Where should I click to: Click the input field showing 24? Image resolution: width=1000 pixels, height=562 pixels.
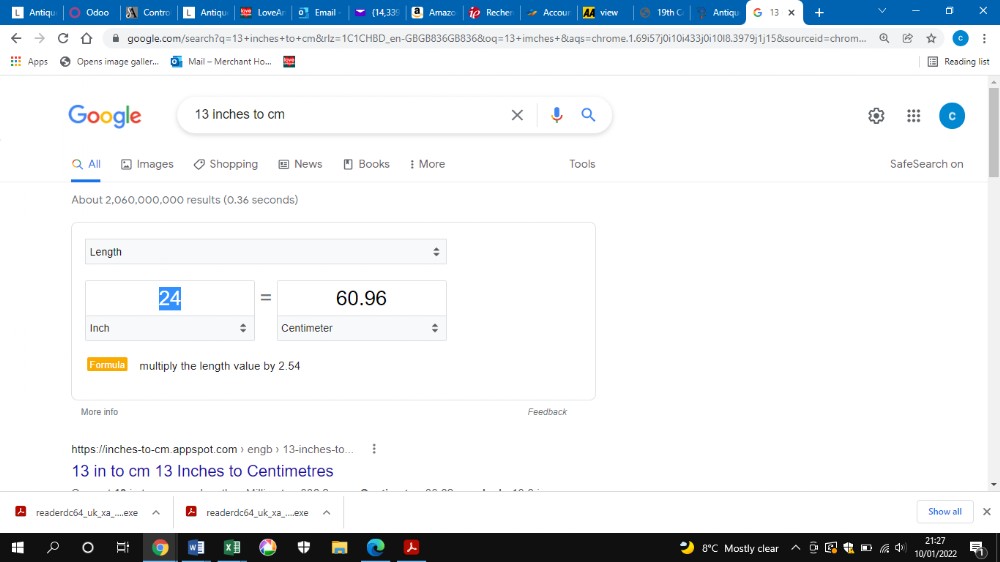(x=170, y=298)
